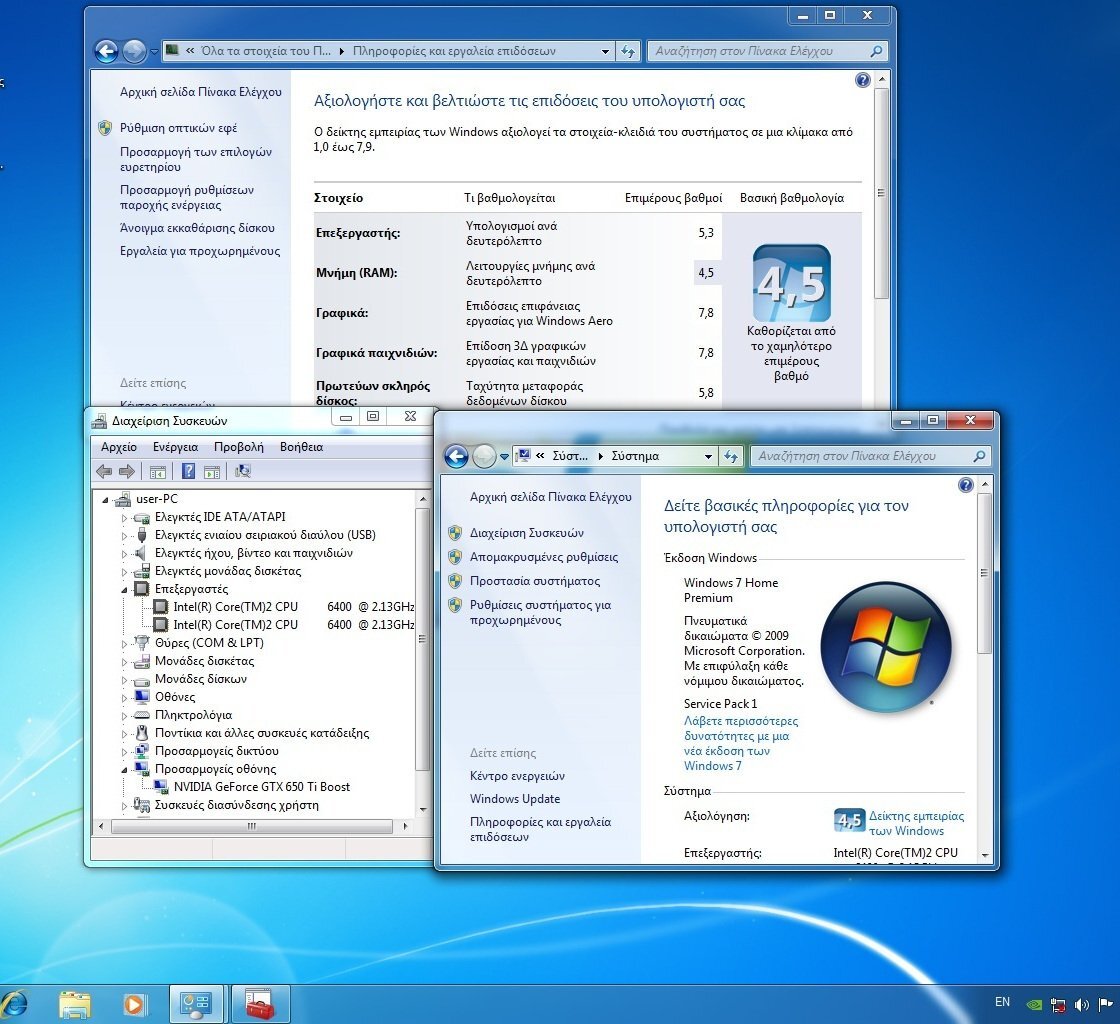Open Internet Explorer from the taskbar

[x=14, y=1004]
